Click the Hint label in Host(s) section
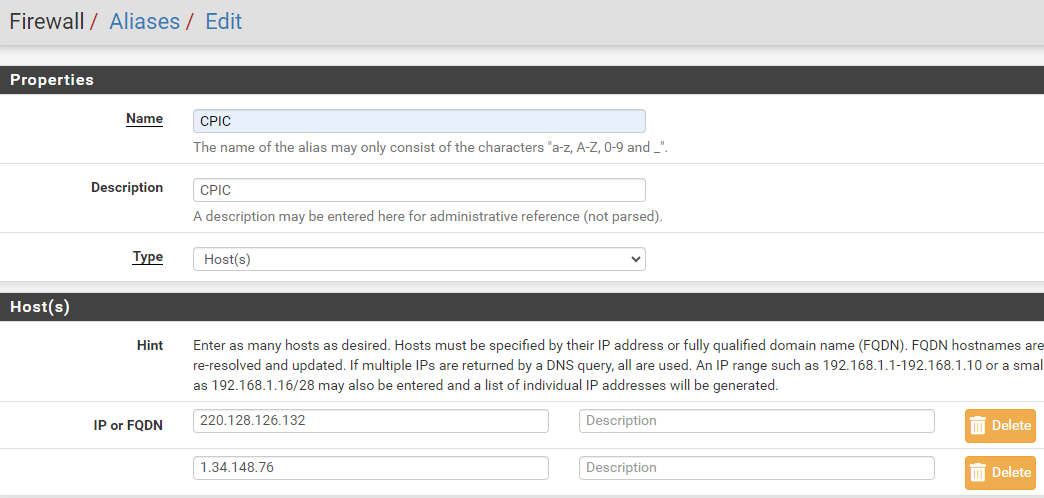 [149, 345]
